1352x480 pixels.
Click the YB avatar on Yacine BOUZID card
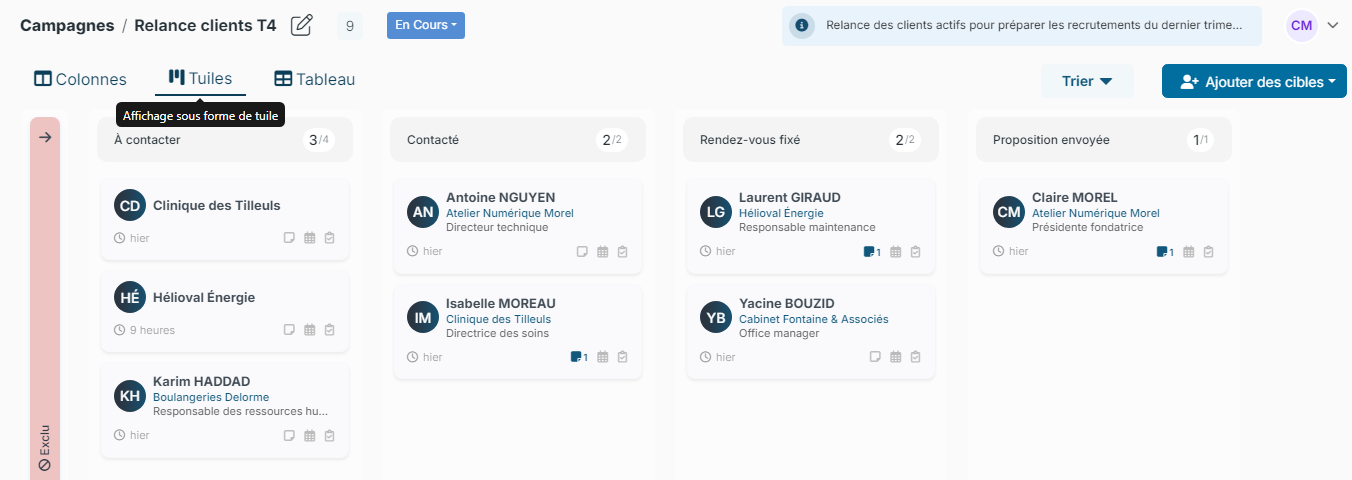716,318
